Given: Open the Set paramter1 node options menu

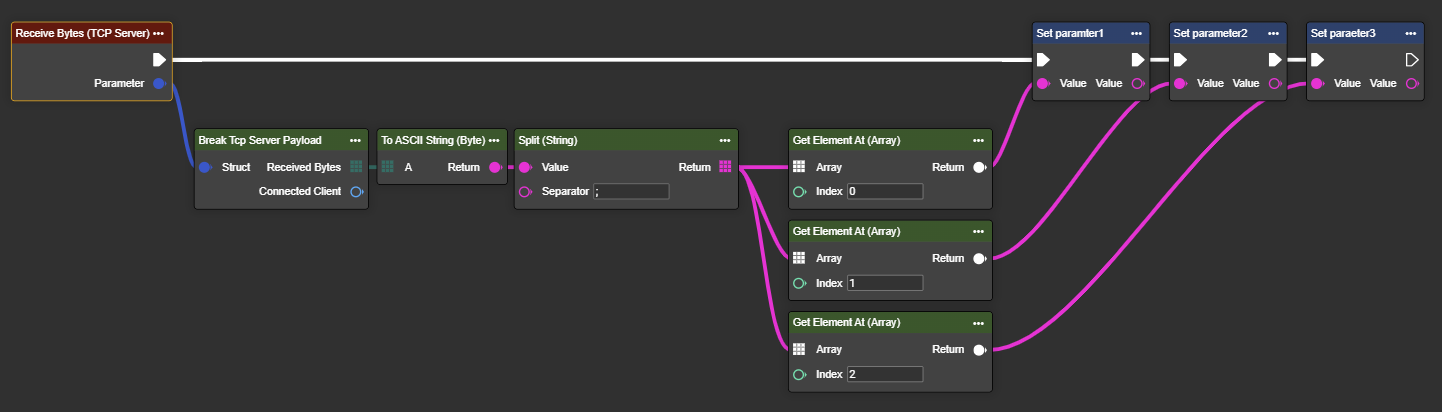Looking at the screenshot, I should (x=1137, y=33).
